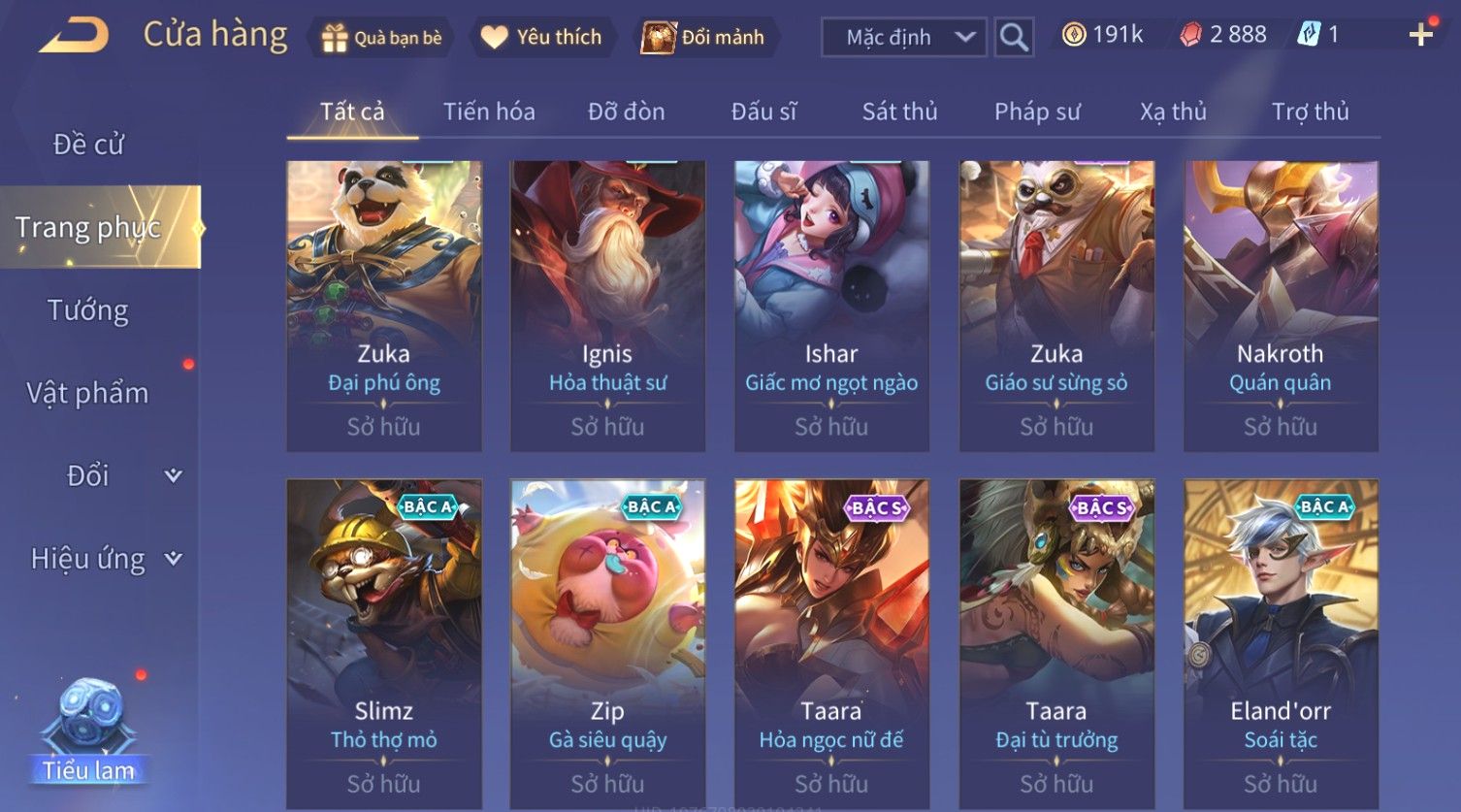Go back using the return arrow icon
This screenshot has height=812, width=1461.
point(74,37)
